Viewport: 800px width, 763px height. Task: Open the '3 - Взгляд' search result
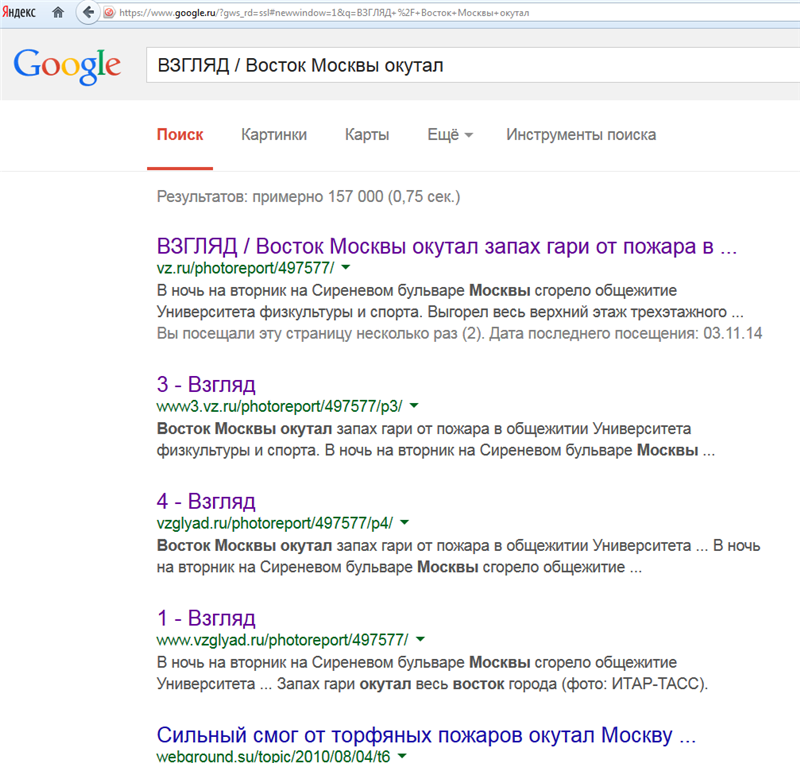[206, 384]
